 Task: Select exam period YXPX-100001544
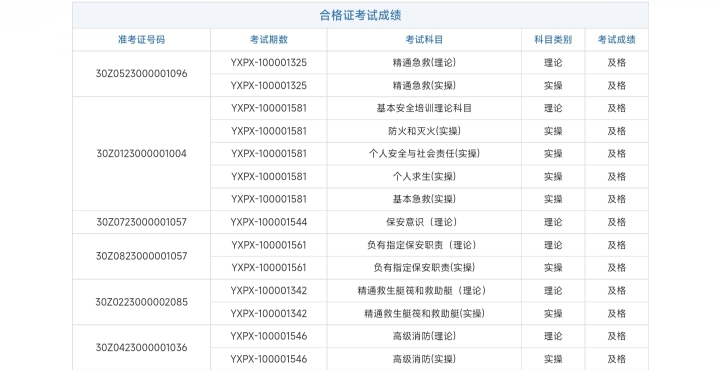(269, 222)
